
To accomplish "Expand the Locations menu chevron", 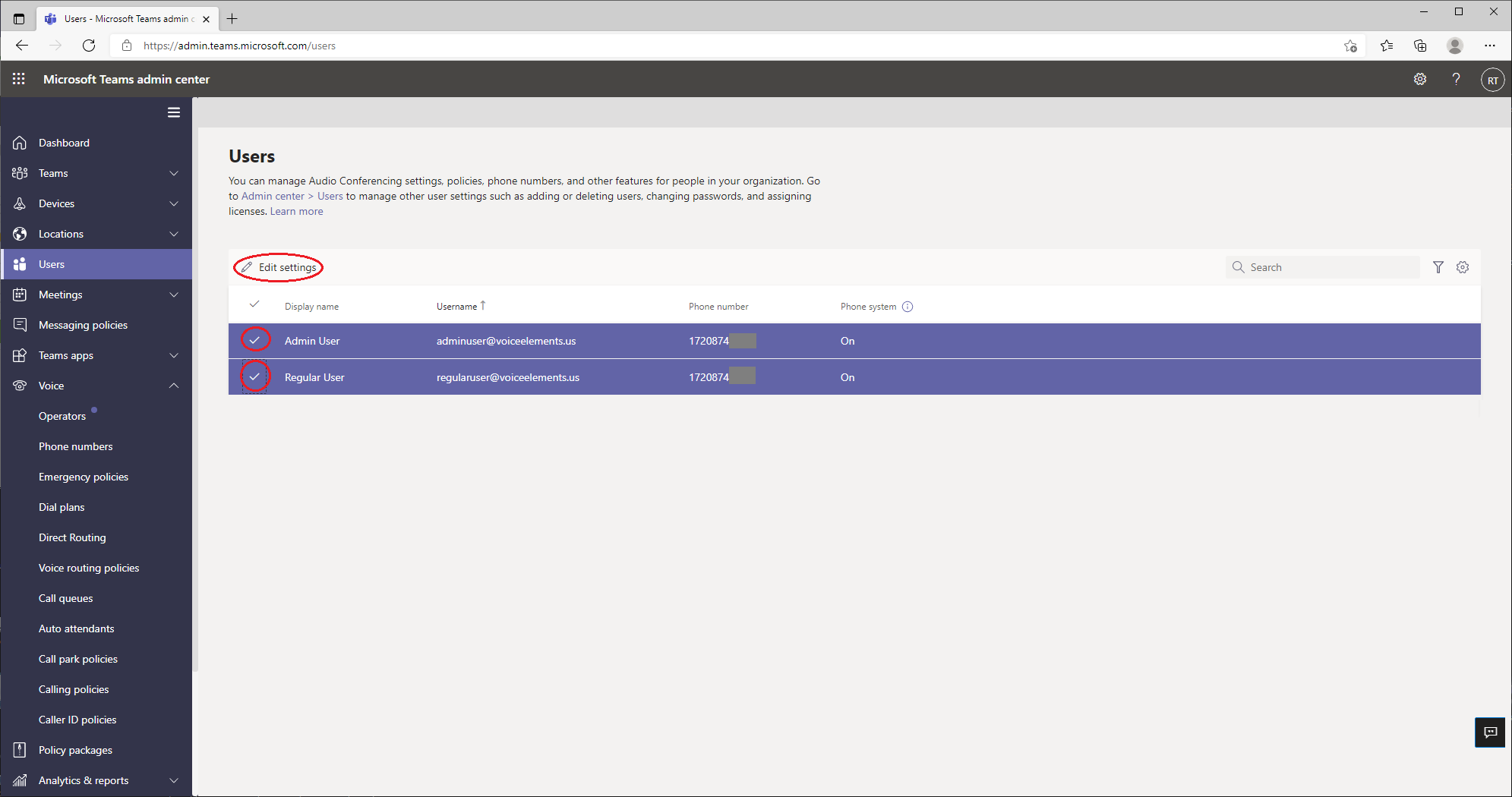I will click(x=174, y=234).
